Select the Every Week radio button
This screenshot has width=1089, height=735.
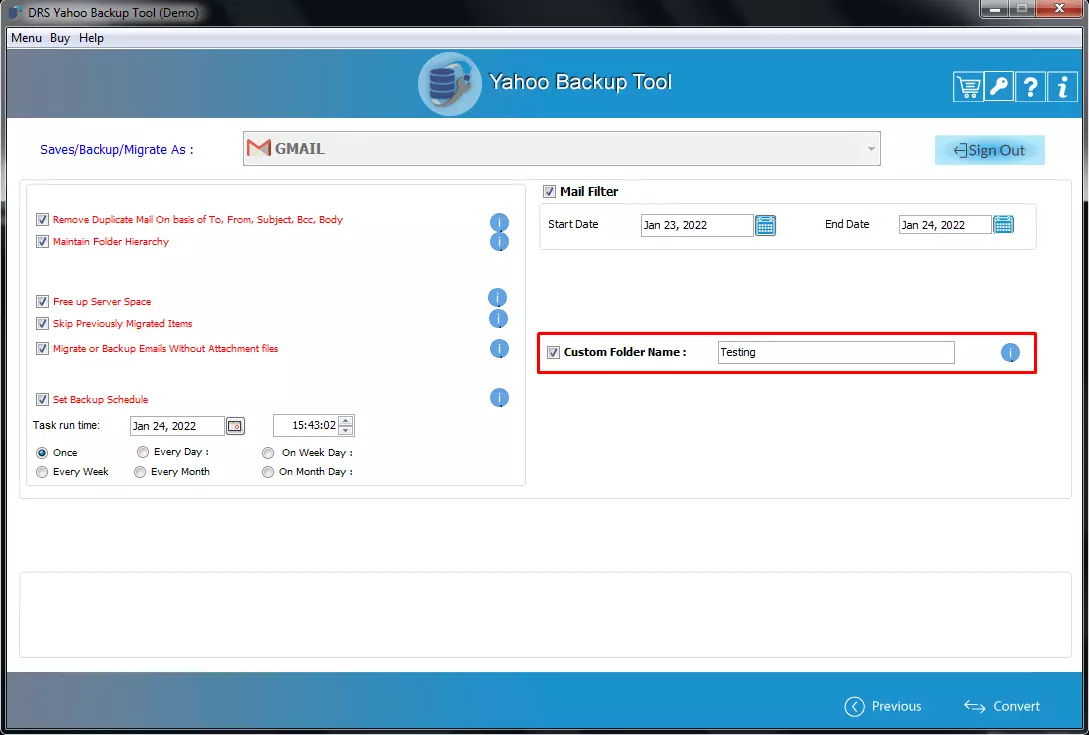(x=42, y=472)
